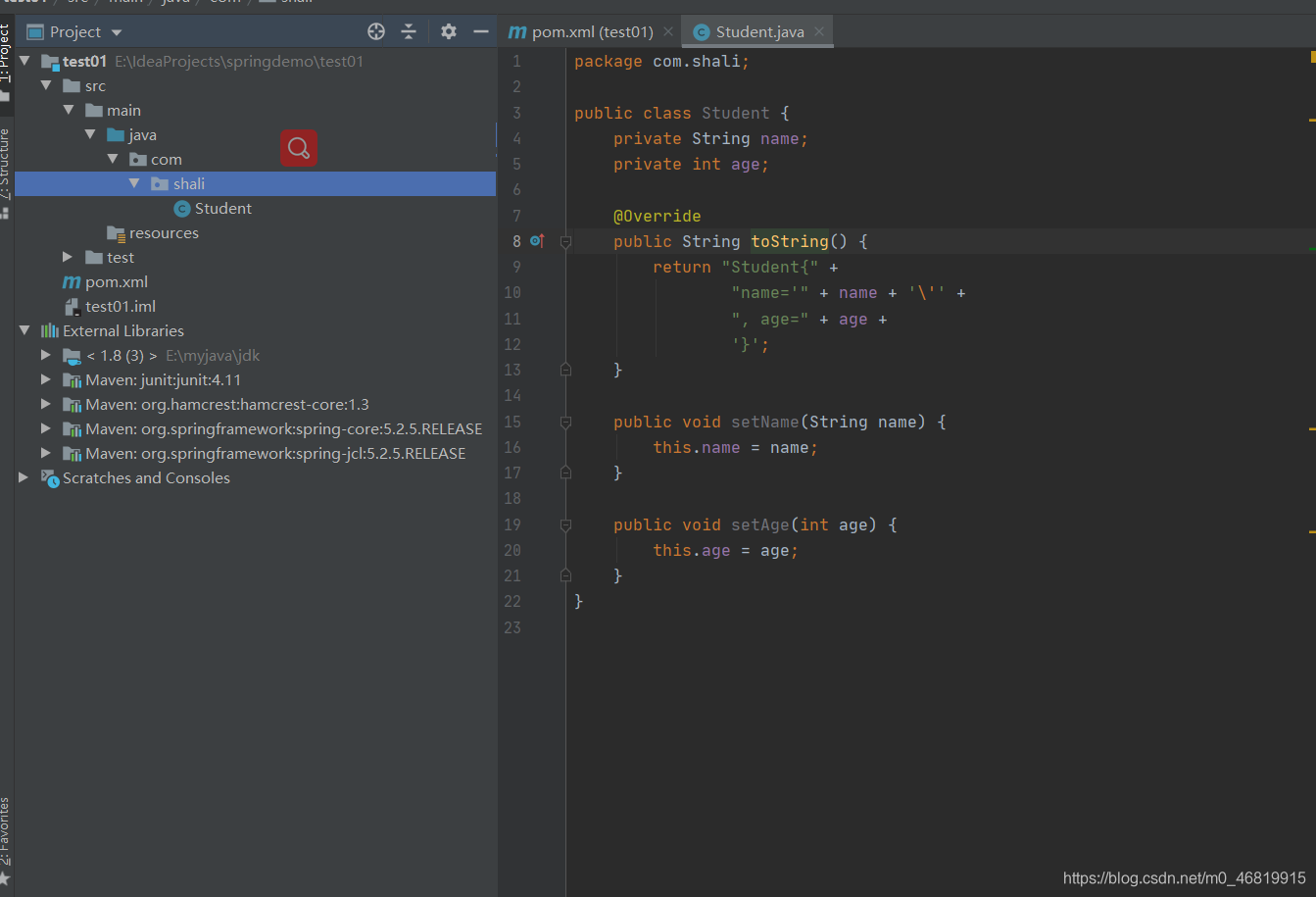
Task: Select External Libraries entry
Action: pyautogui.click(x=123, y=330)
